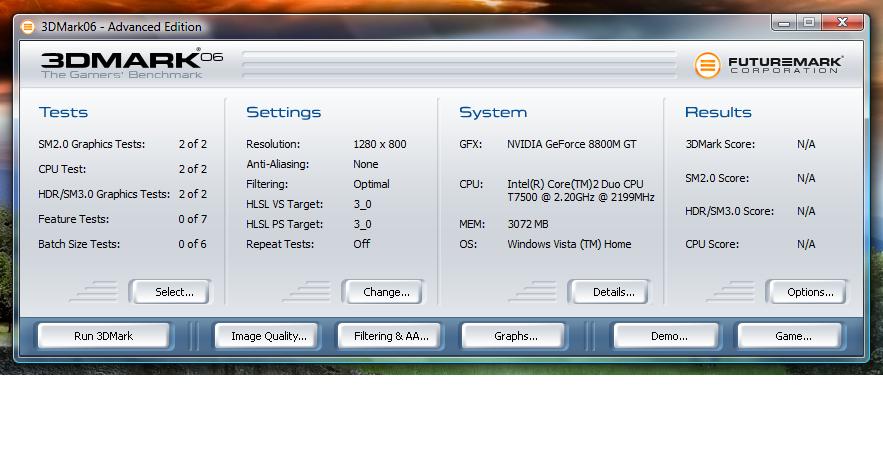The image size is (883, 450).
Task: Click the Filtering 'Optimal' value
Action: point(371,184)
